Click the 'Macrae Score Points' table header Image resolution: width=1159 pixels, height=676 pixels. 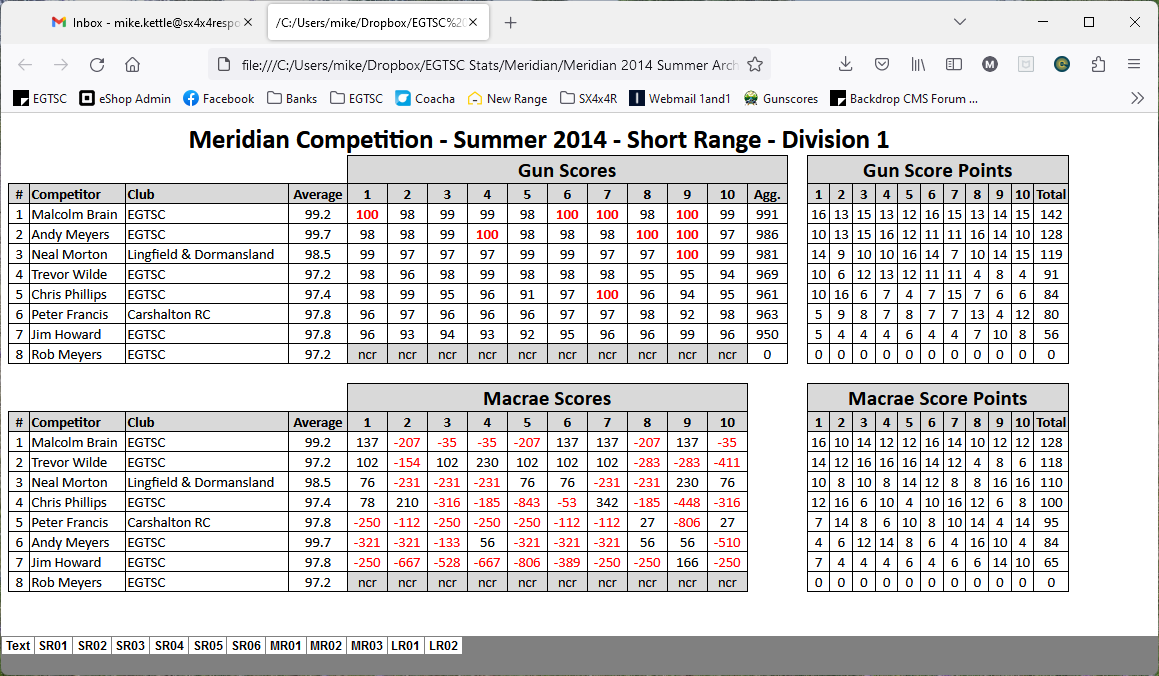[937, 398]
